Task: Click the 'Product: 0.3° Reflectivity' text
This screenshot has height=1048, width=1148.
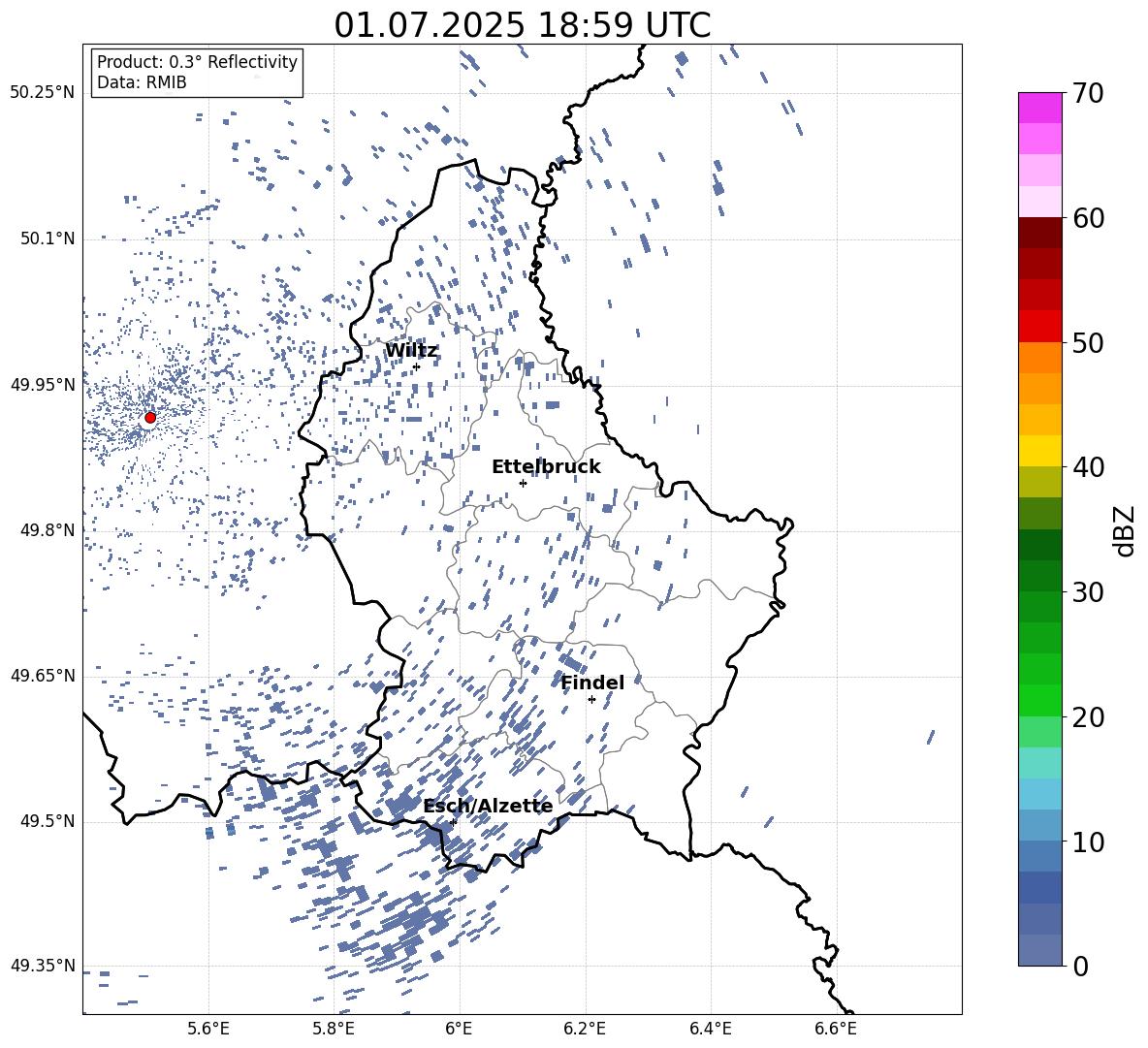Action: pyautogui.click(x=197, y=62)
